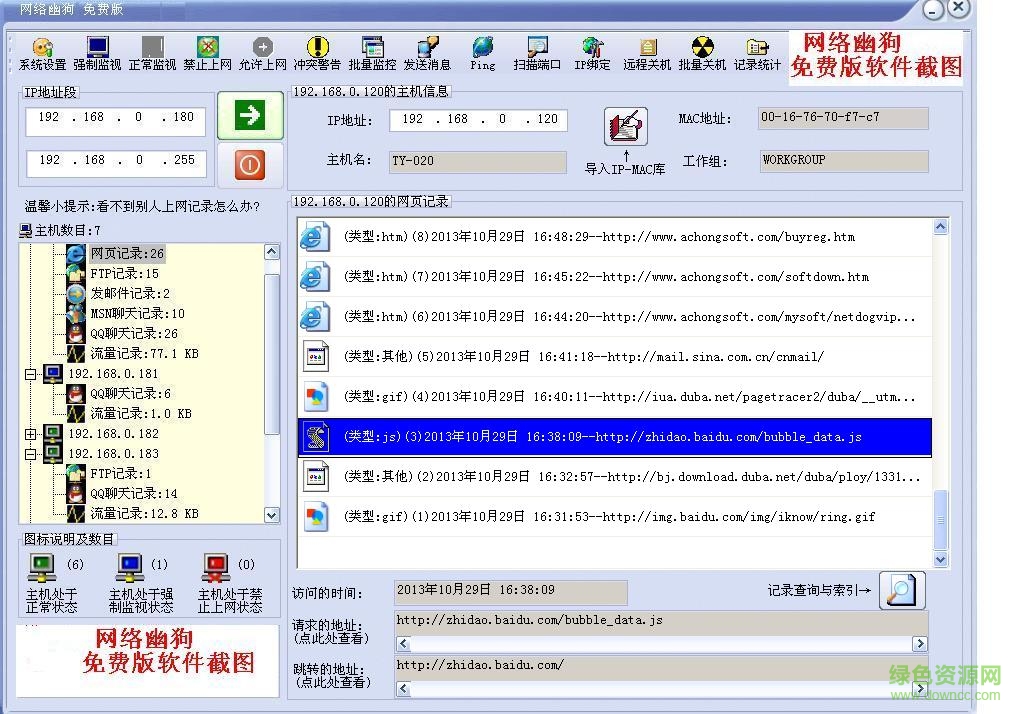Start scan with green arrow button
The image size is (1024, 714).
(x=249, y=115)
